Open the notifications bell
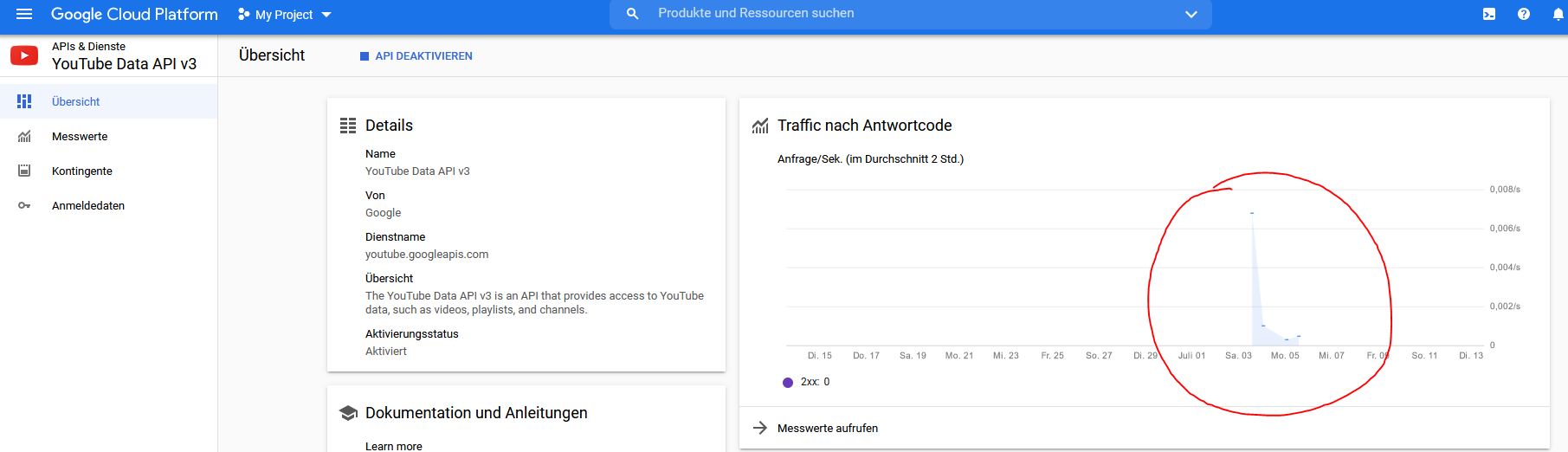This screenshot has height=452, width=1568. [x=1558, y=14]
